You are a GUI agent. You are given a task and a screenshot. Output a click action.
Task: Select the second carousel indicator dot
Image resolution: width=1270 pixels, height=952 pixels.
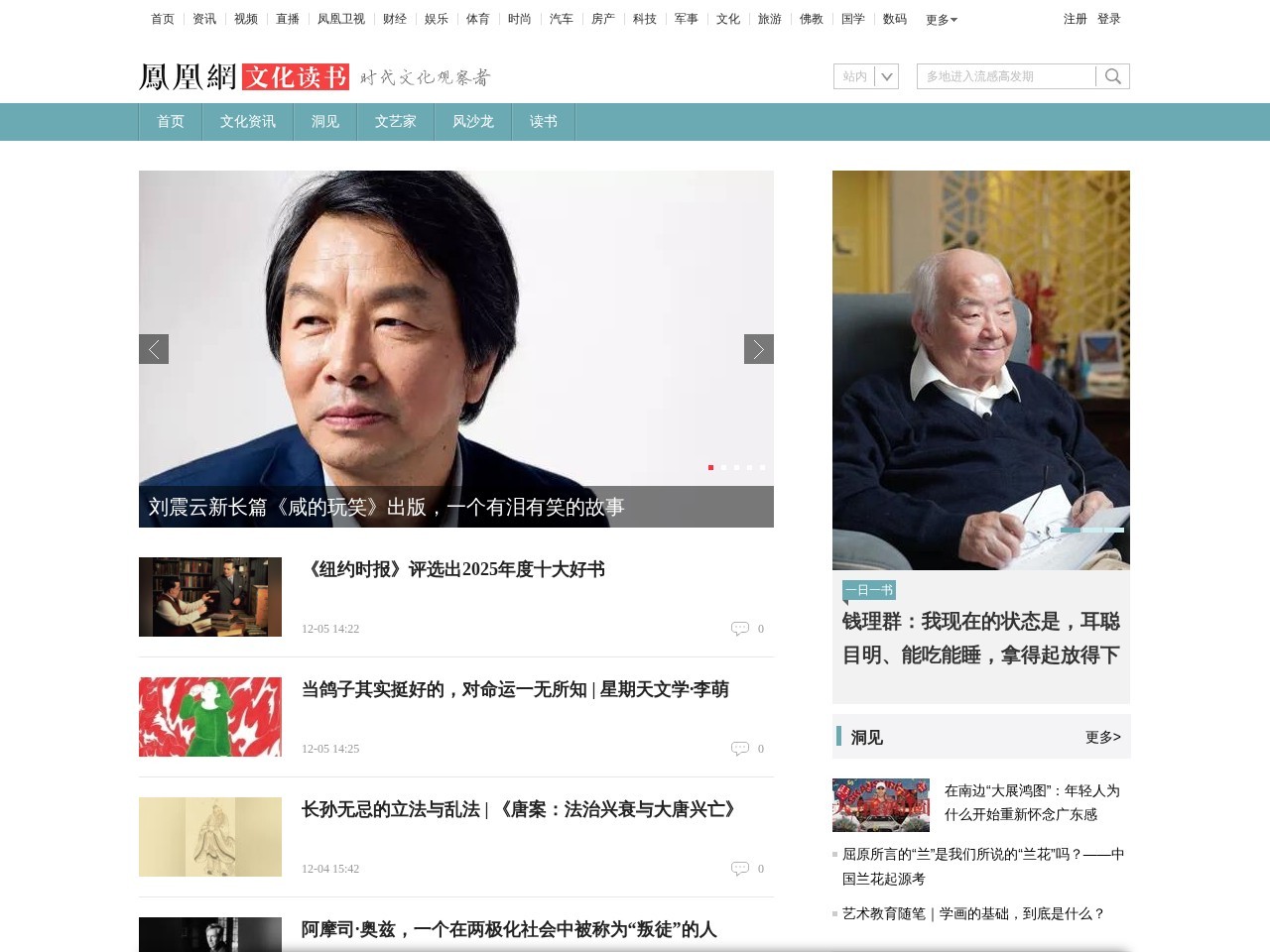[723, 467]
